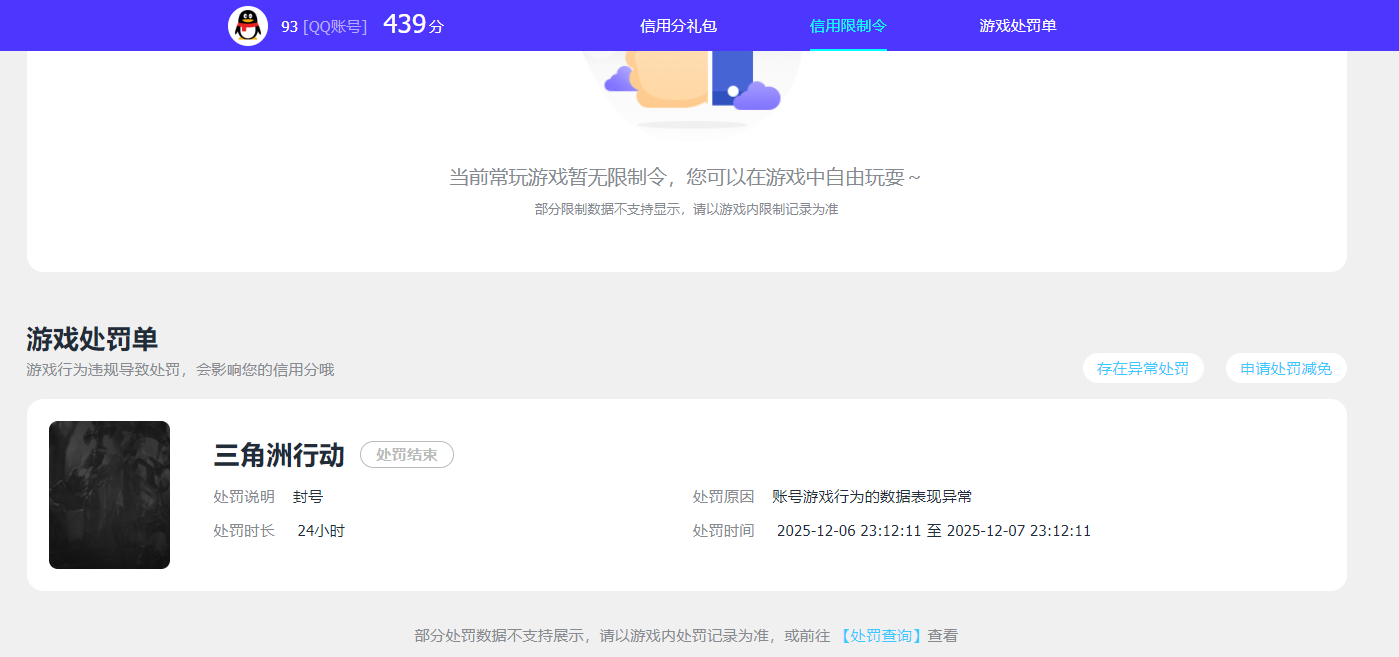Viewport: 1399px width, 657px height.
Task: Click the 存在异常处罚 button
Action: (x=1143, y=368)
